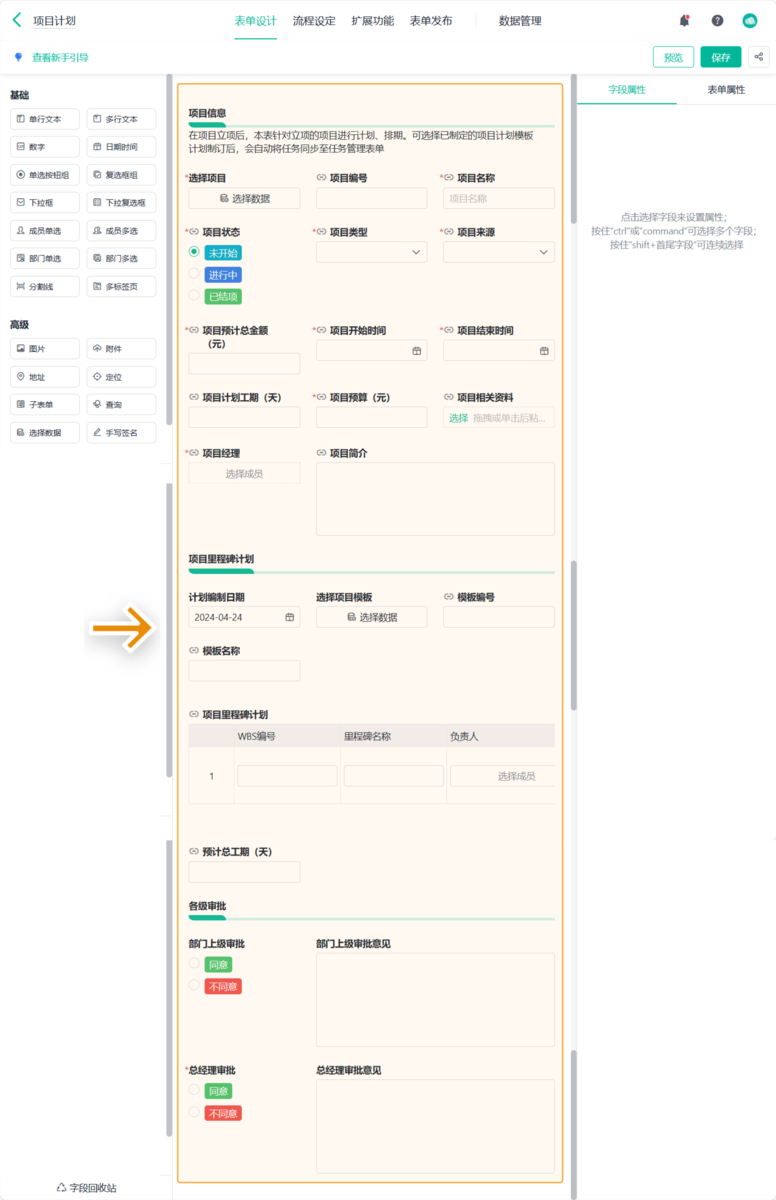This screenshot has height=1200, width=776.
Task: Open the 项目结束时间 date picker
Action: point(498,351)
